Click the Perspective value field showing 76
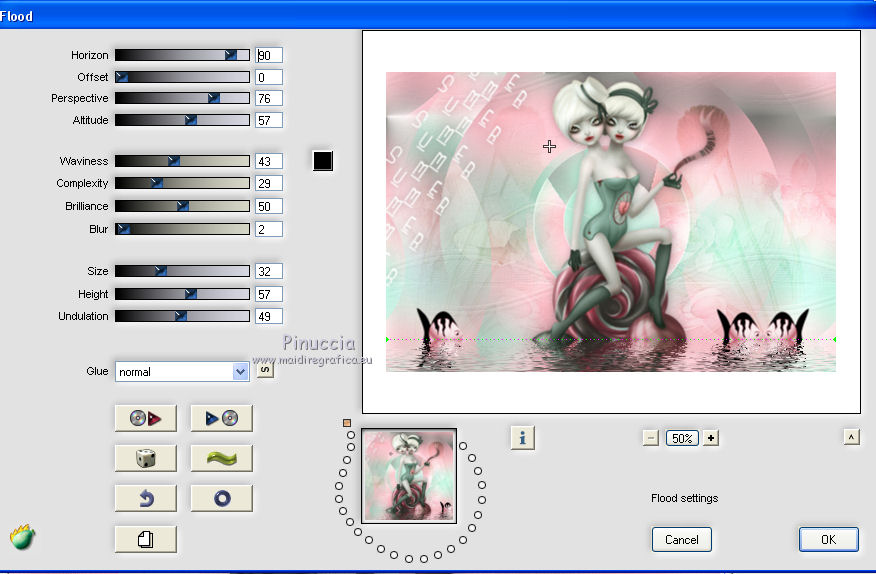Image resolution: width=876 pixels, height=574 pixels. [269, 98]
